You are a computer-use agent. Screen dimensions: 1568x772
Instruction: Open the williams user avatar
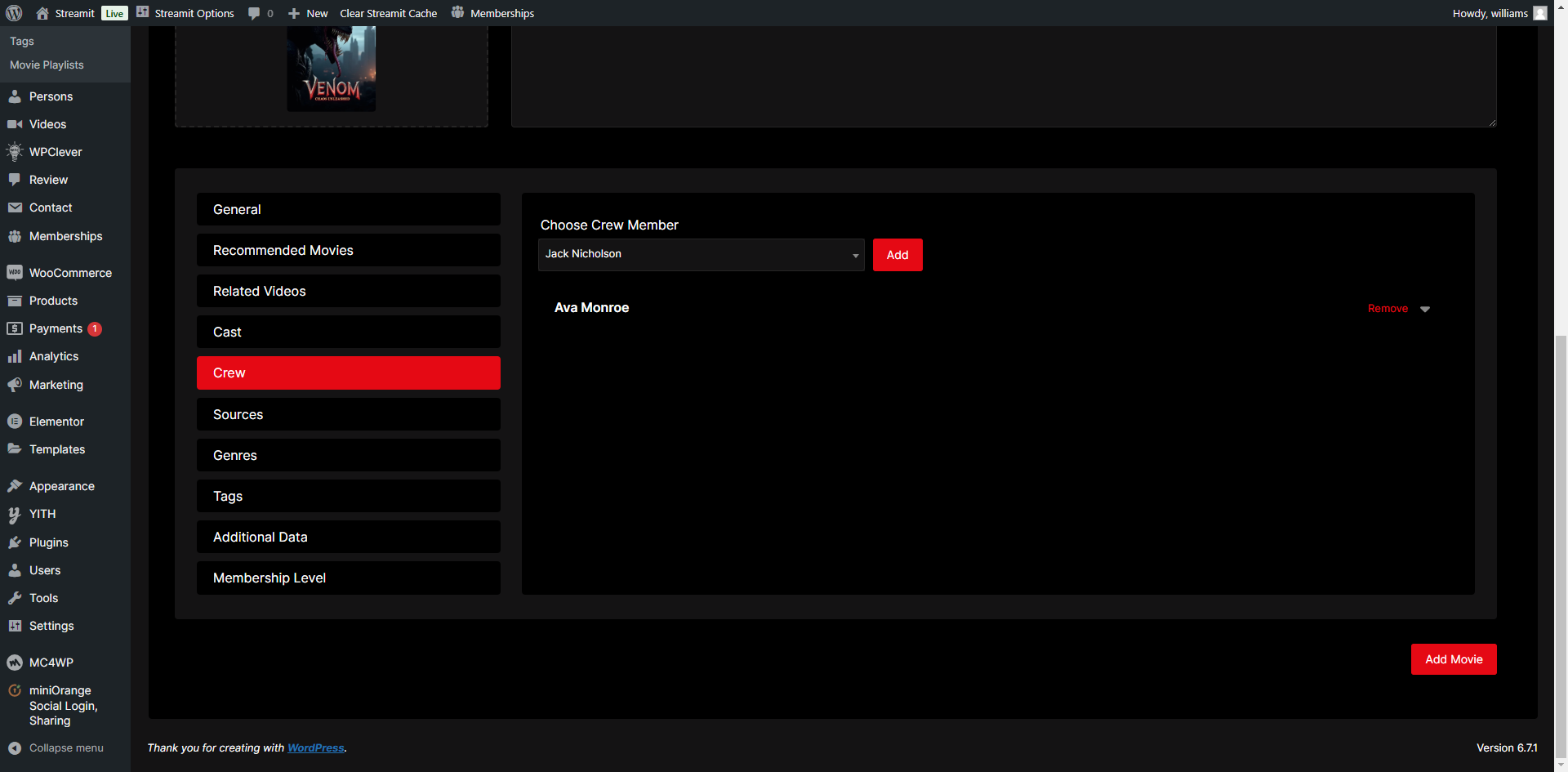click(x=1540, y=13)
